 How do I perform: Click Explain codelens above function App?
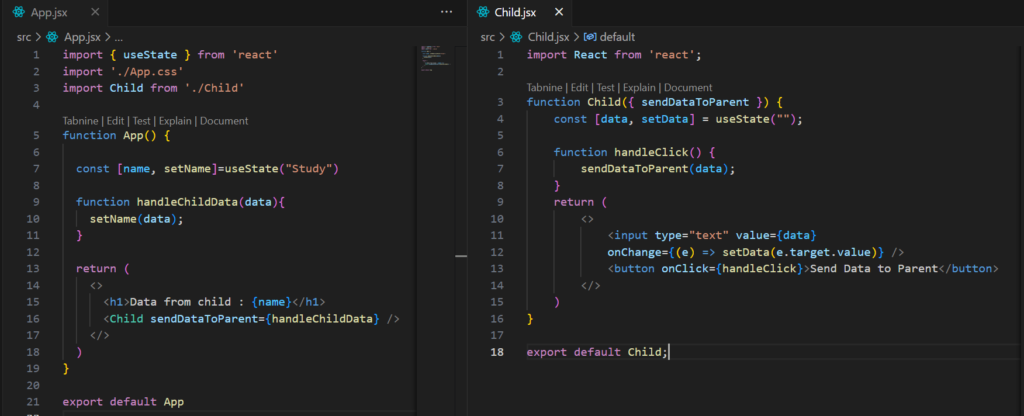(176, 121)
